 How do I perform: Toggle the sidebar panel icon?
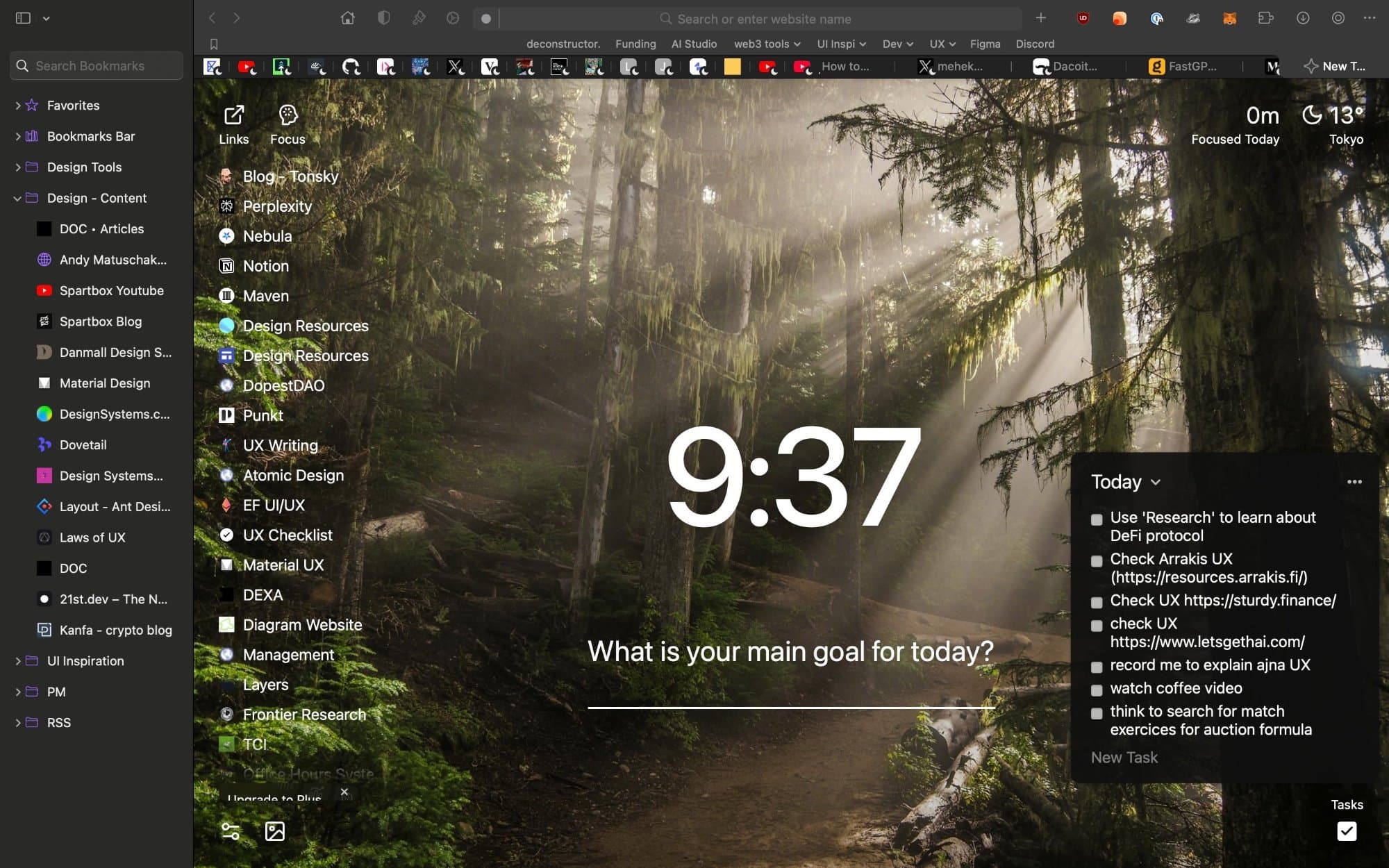(23, 18)
